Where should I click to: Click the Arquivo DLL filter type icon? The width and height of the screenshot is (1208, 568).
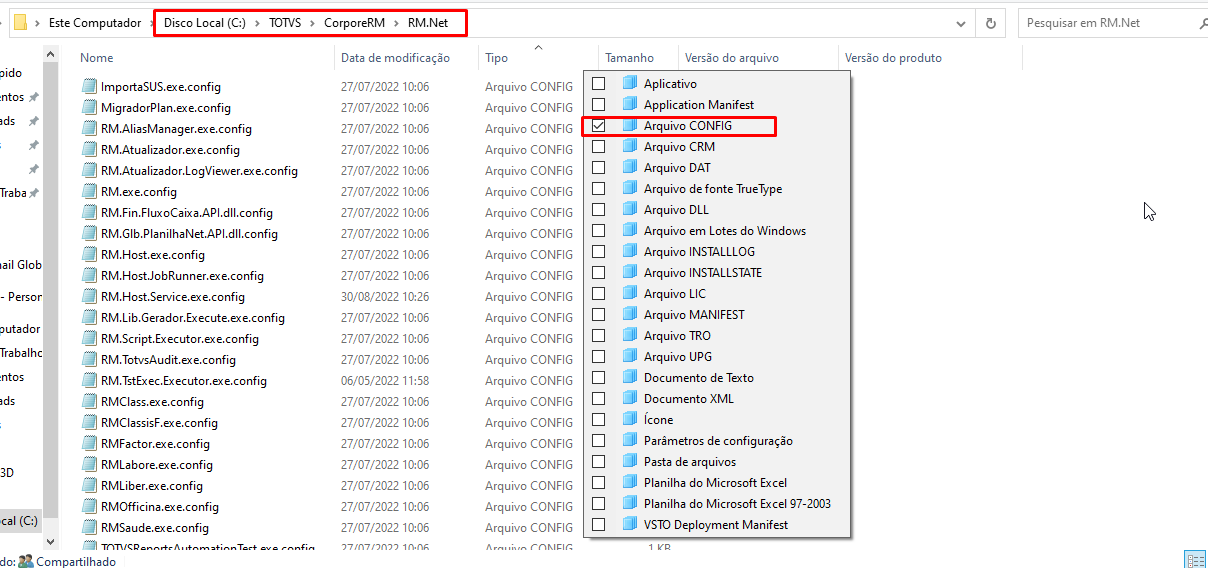click(629, 210)
